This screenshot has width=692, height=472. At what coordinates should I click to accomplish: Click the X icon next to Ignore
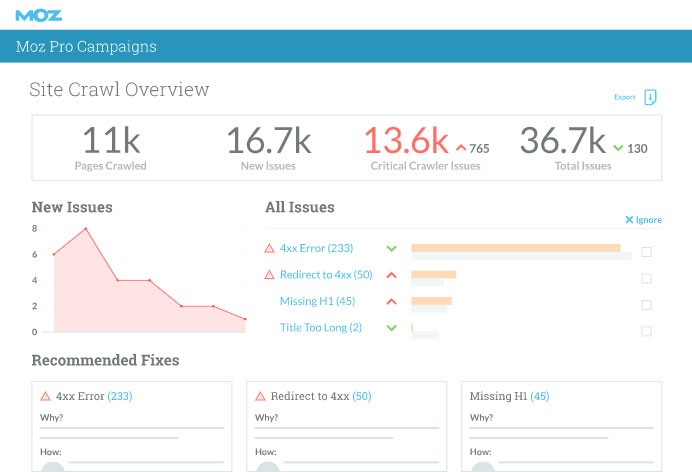[x=629, y=220]
